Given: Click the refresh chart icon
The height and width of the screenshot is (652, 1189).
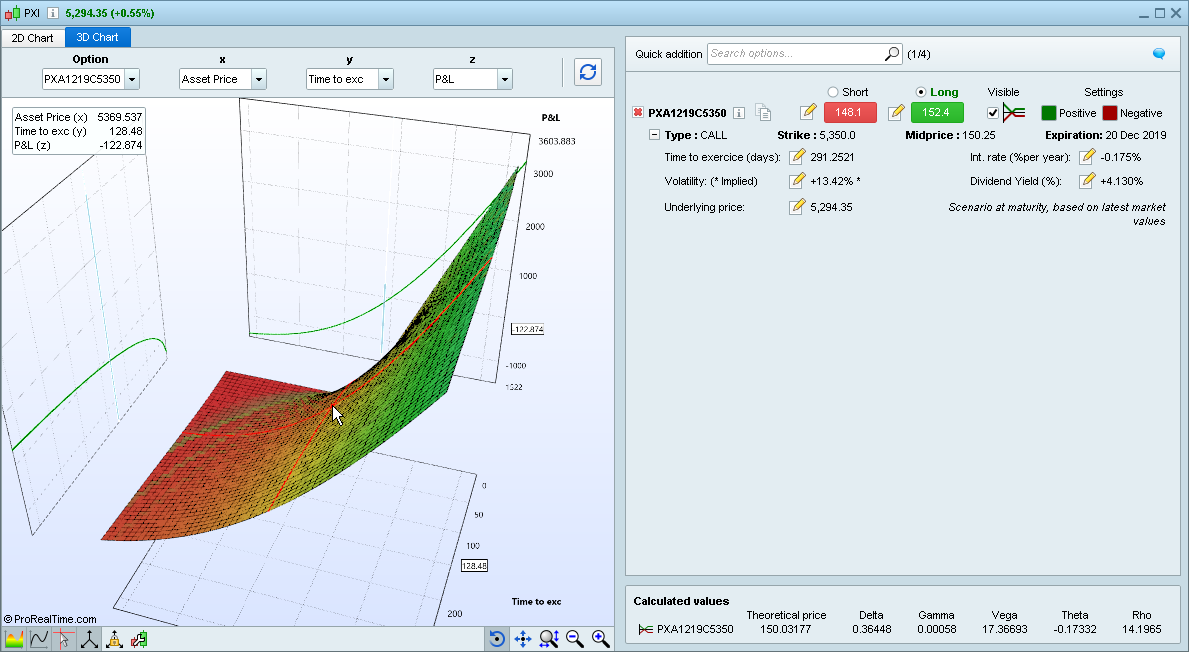Looking at the screenshot, I should [x=588, y=72].
